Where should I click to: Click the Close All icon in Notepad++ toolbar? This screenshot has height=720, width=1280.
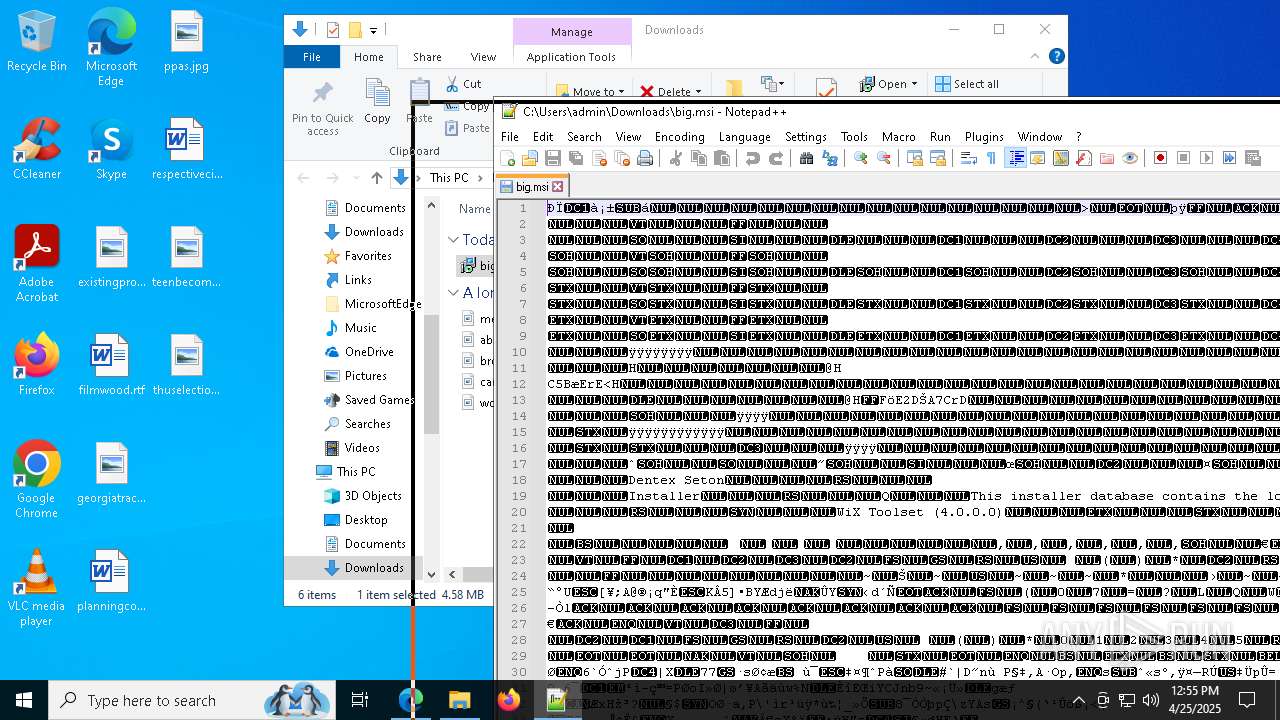click(622, 158)
